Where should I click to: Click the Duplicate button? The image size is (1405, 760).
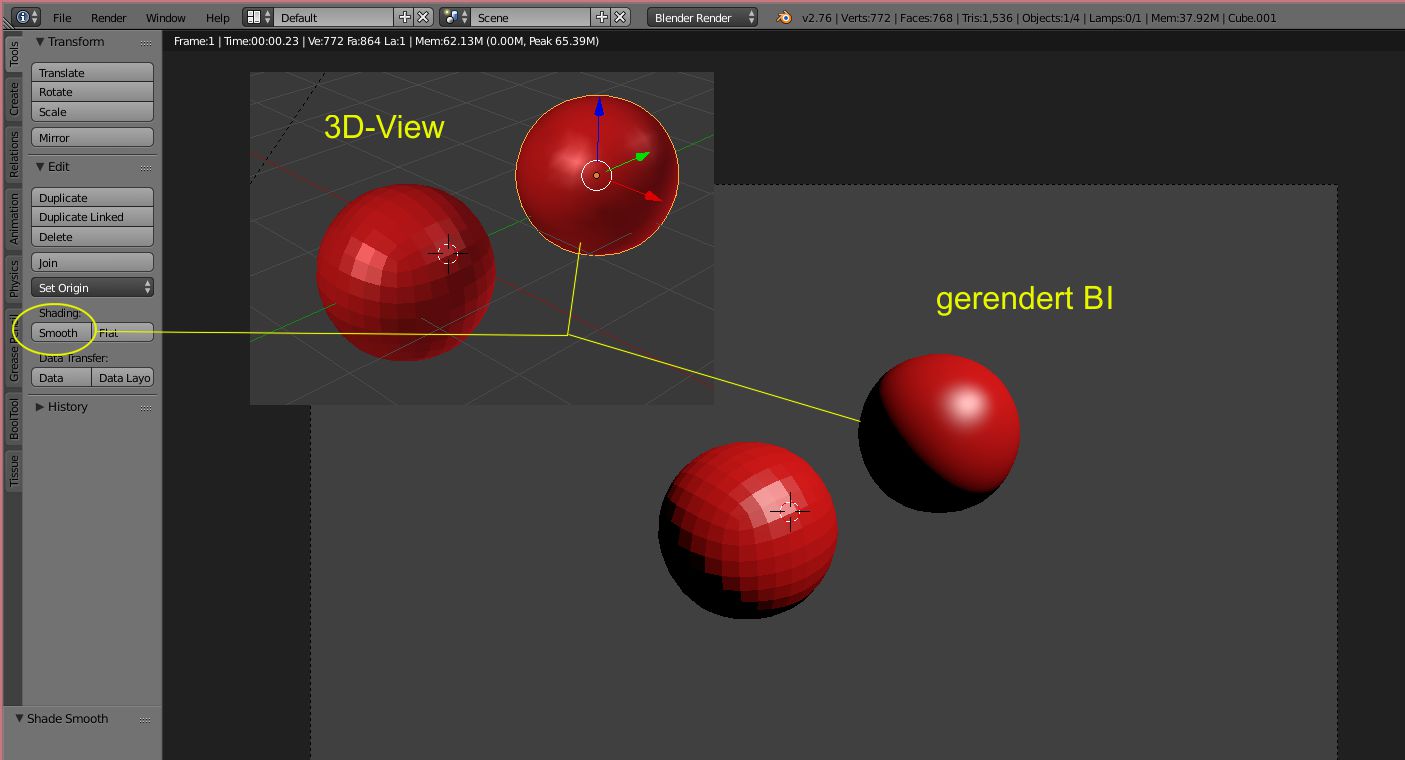tap(92, 197)
